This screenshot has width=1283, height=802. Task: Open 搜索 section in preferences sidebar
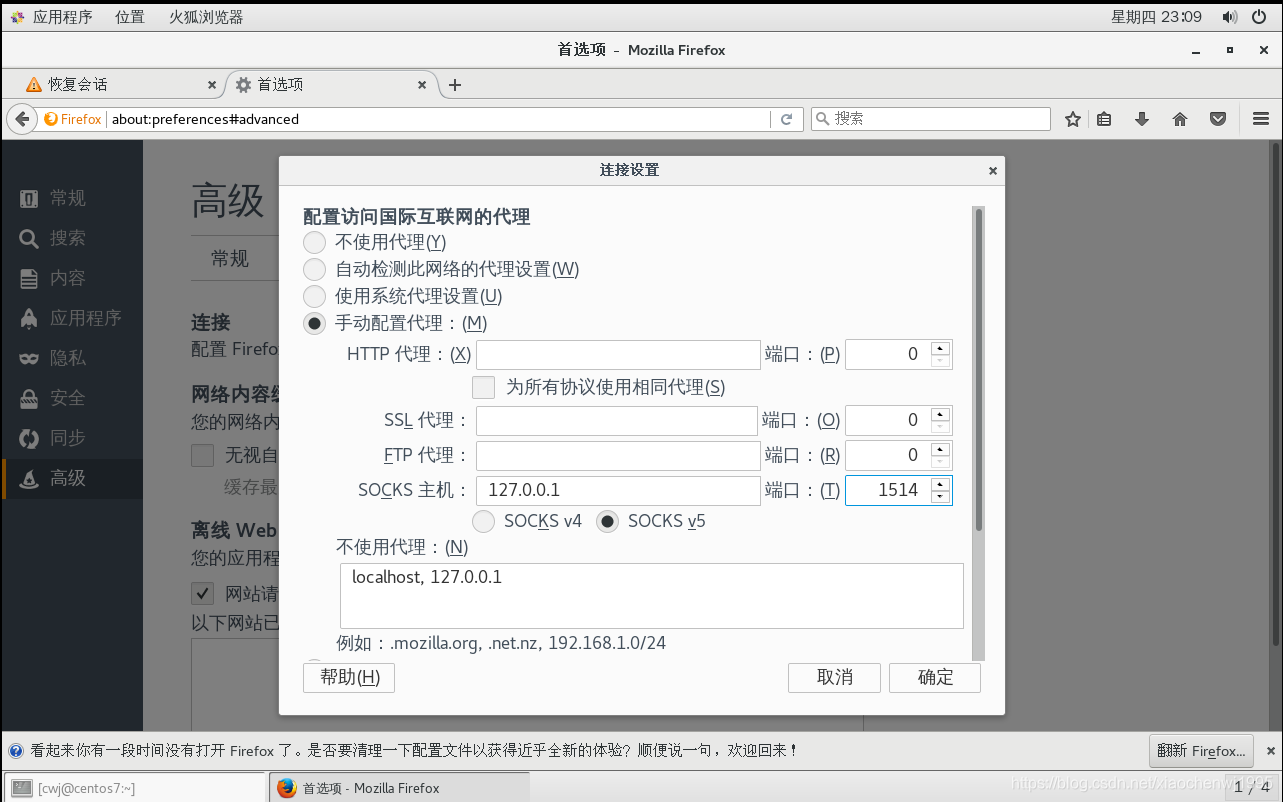(71, 238)
